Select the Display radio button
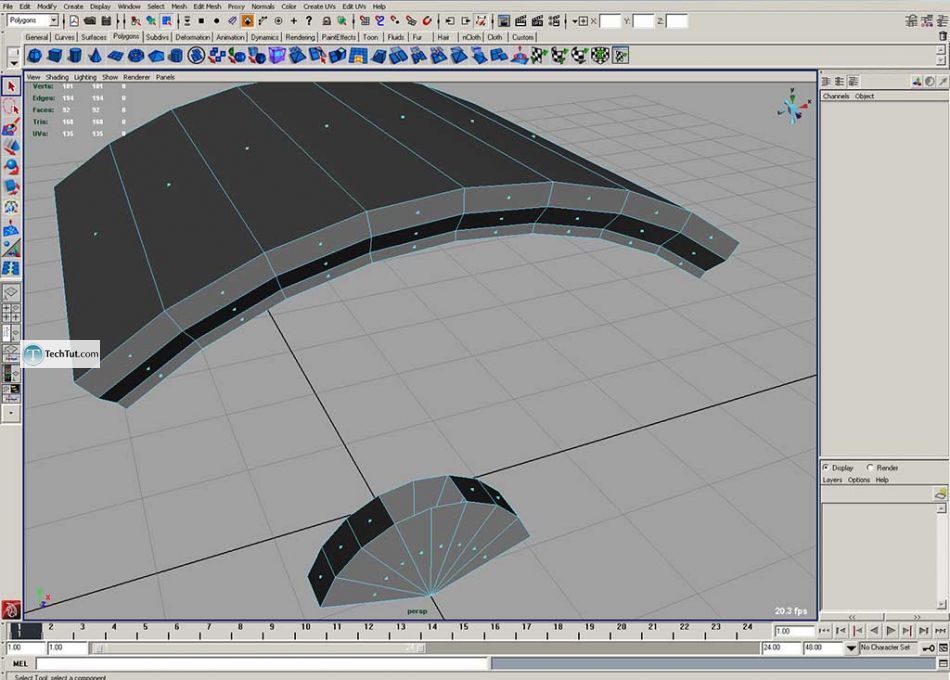The image size is (950, 680). tap(826, 467)
